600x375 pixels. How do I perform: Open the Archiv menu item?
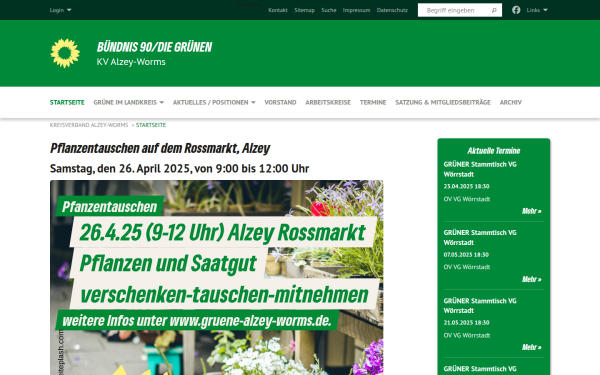510,102
